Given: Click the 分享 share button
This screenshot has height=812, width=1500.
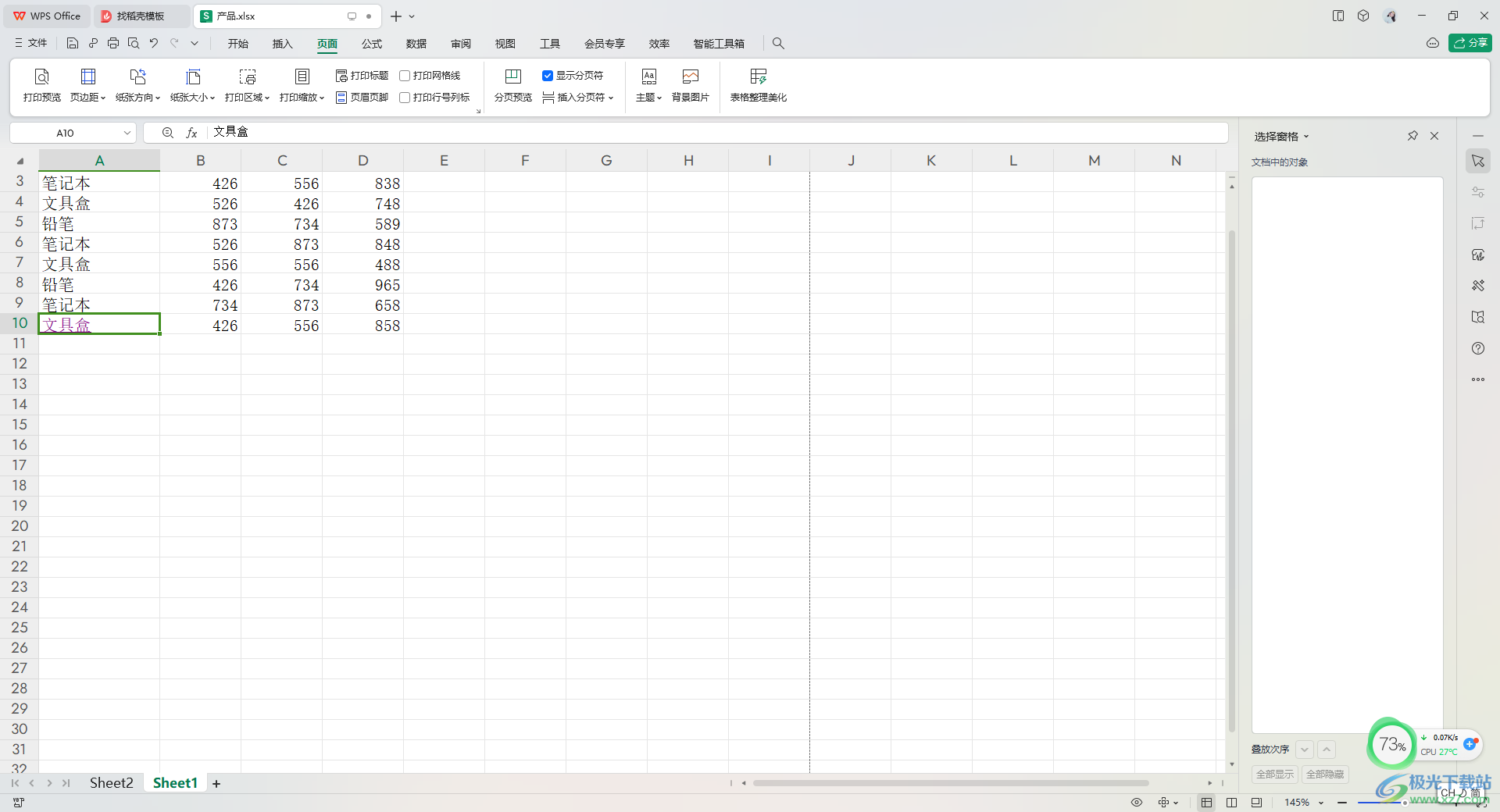Looking at the screenshot, I should point(1470,43).
